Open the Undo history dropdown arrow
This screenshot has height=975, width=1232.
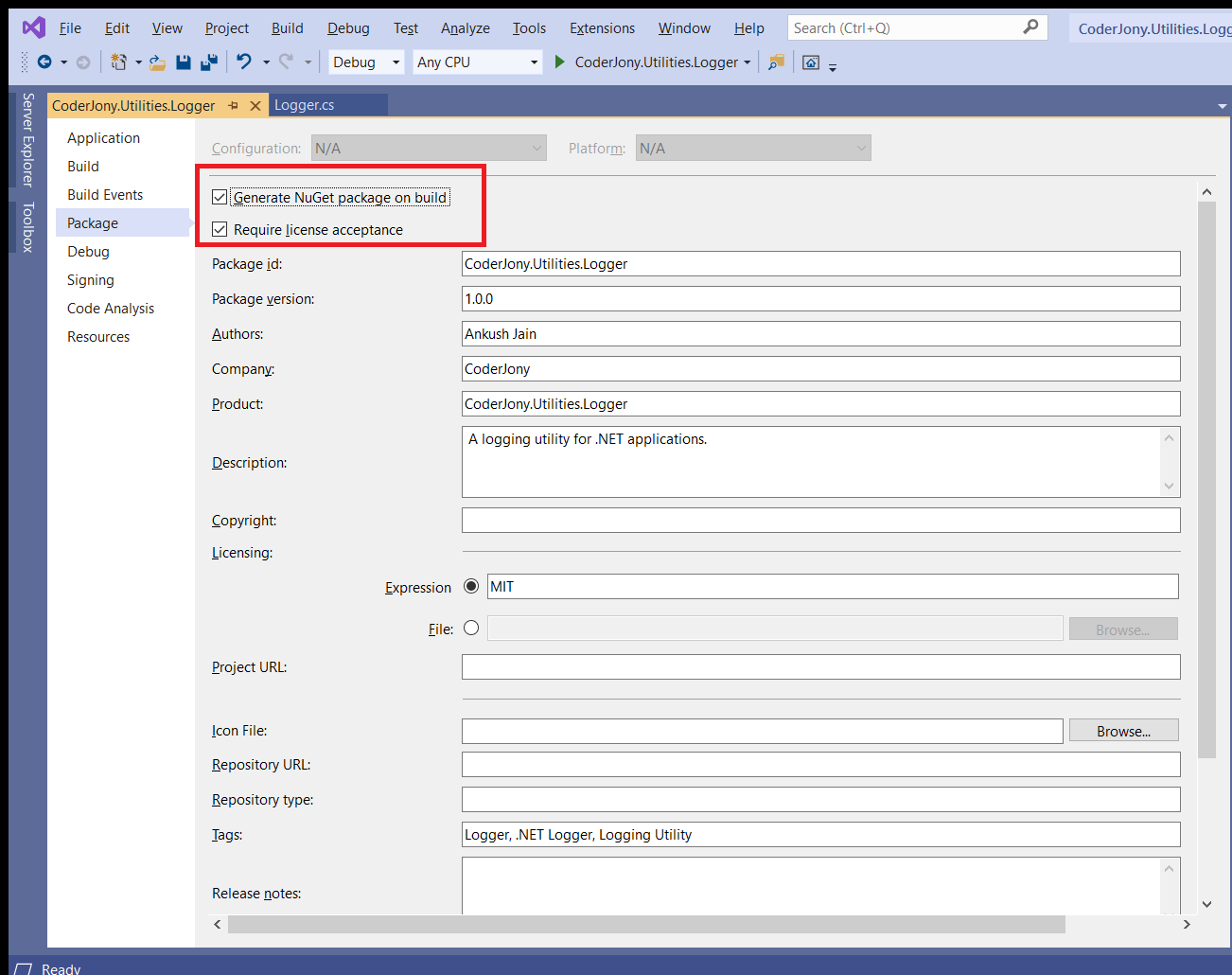(266, 62)
